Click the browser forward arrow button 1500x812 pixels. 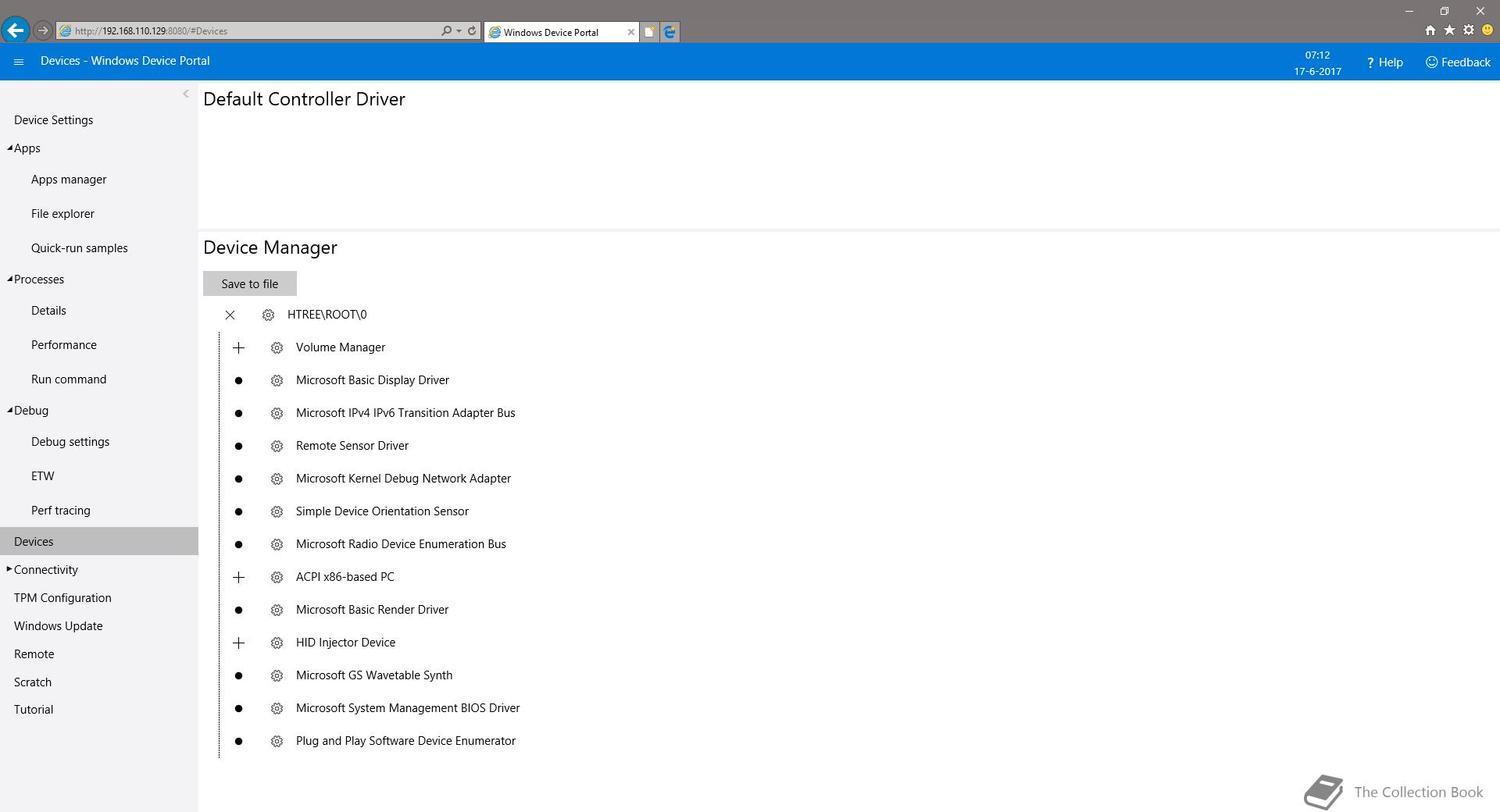point(43,30)
